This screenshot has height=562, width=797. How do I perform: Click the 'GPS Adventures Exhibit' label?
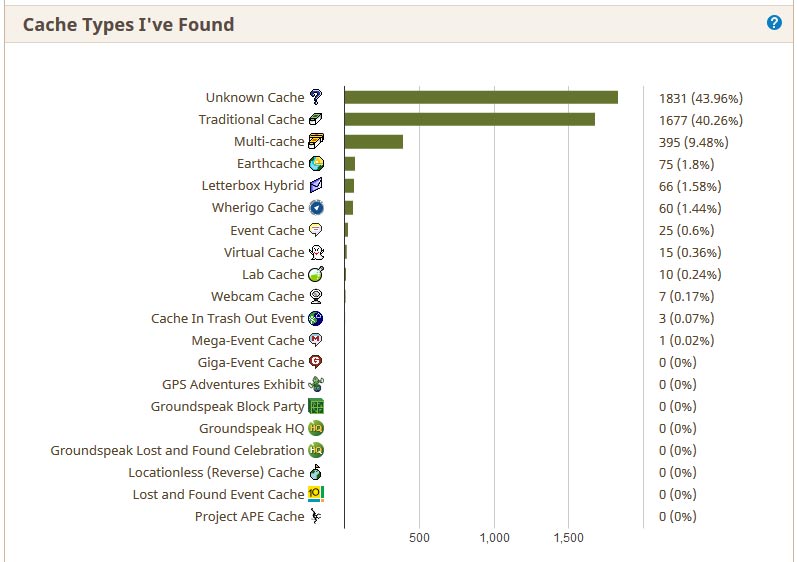[x=233, y=385]
